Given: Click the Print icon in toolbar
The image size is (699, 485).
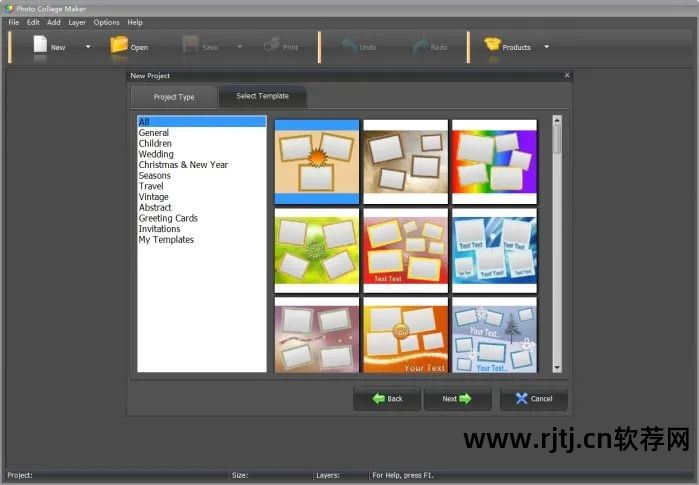Looking at the screenshot, I should click(270, 46).
